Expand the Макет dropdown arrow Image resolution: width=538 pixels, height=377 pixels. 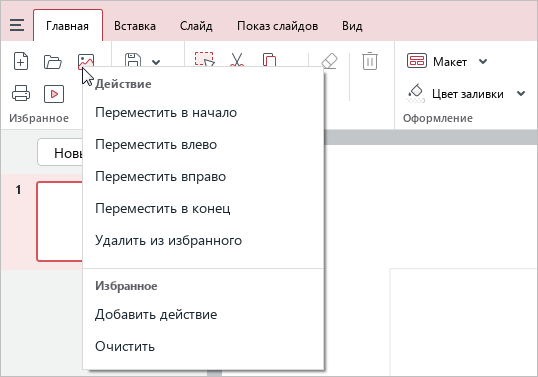(x=483, y=62)
